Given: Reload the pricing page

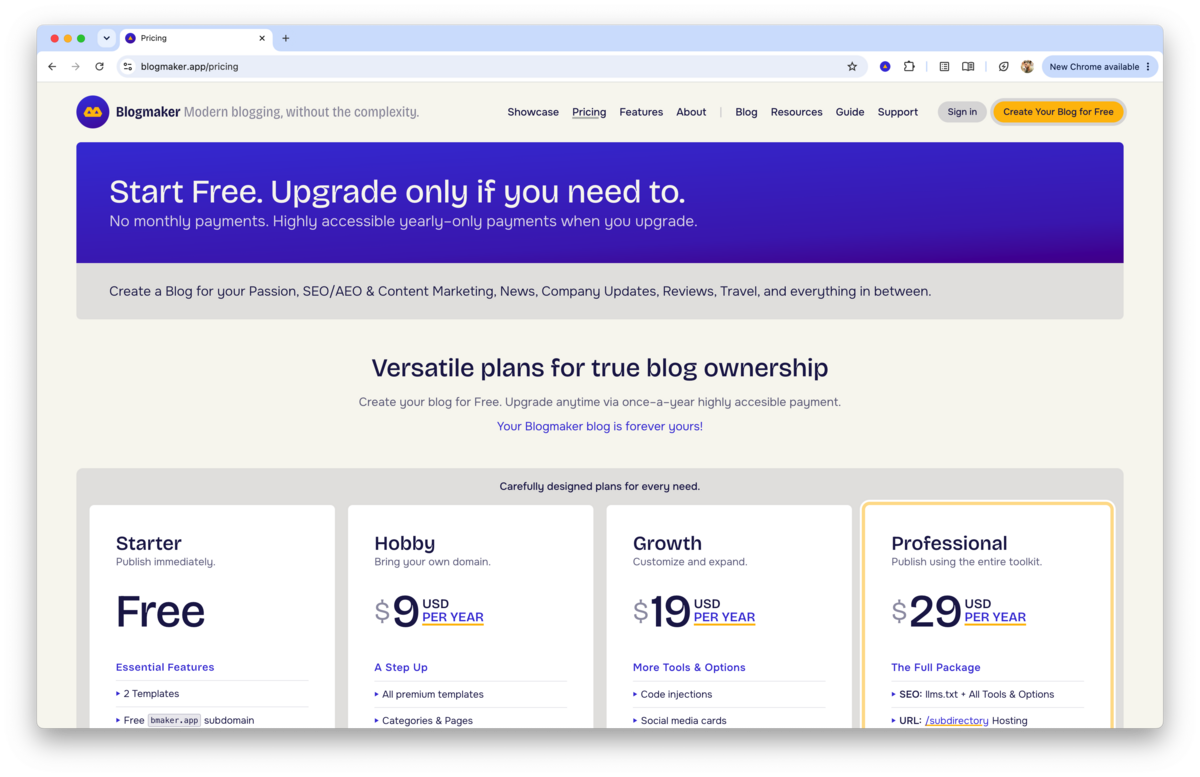Looking at the screenshot, I should (x=99, y=67).
